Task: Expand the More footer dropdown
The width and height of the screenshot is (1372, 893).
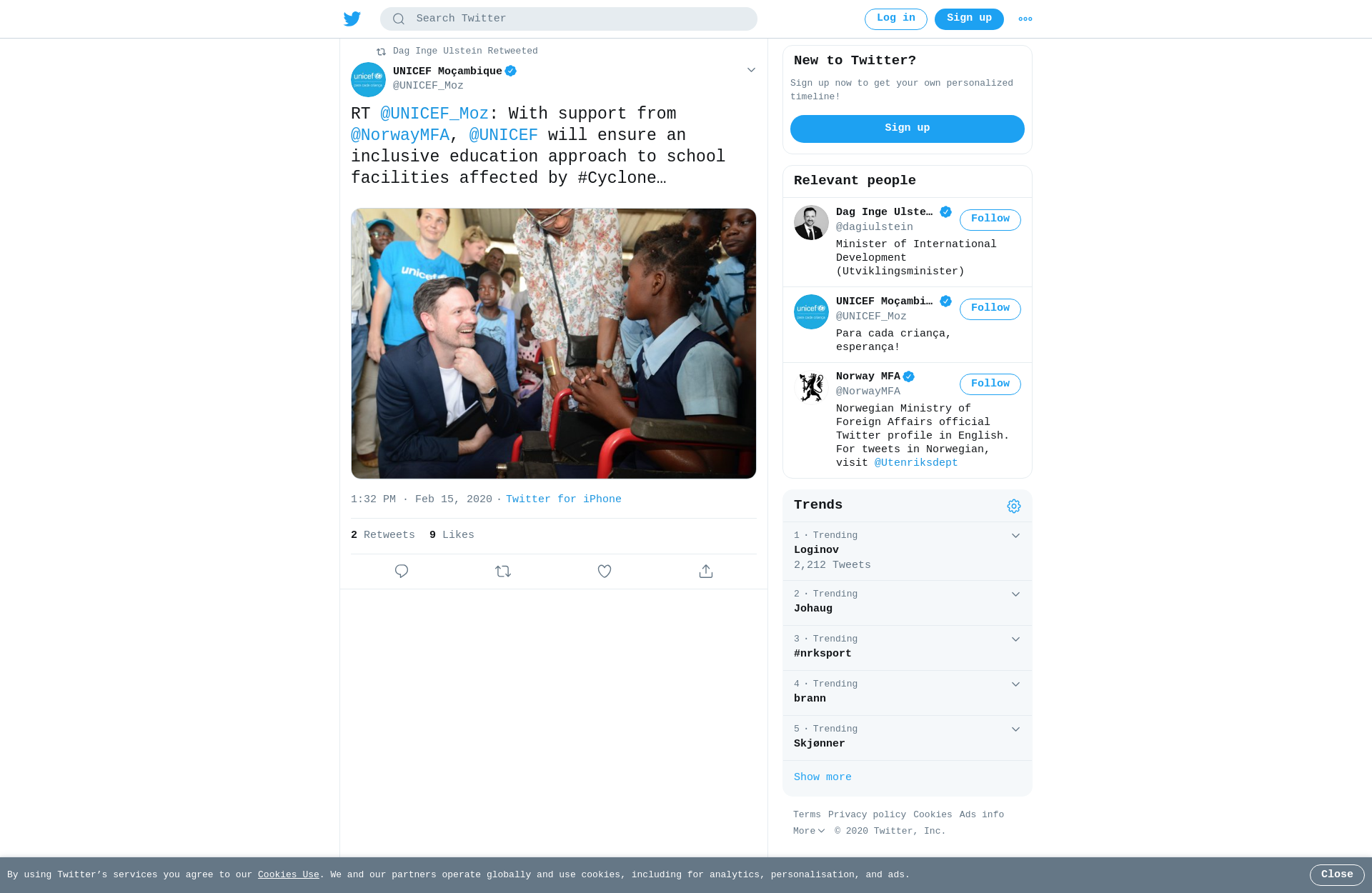Action: click(x=809, y=832)
